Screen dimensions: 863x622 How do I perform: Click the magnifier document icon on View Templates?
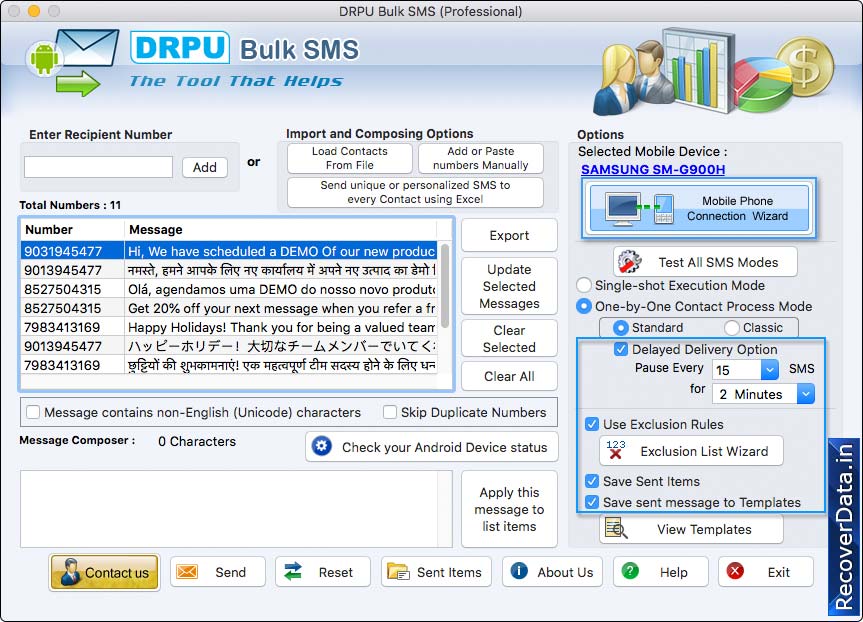coord(616,528)
